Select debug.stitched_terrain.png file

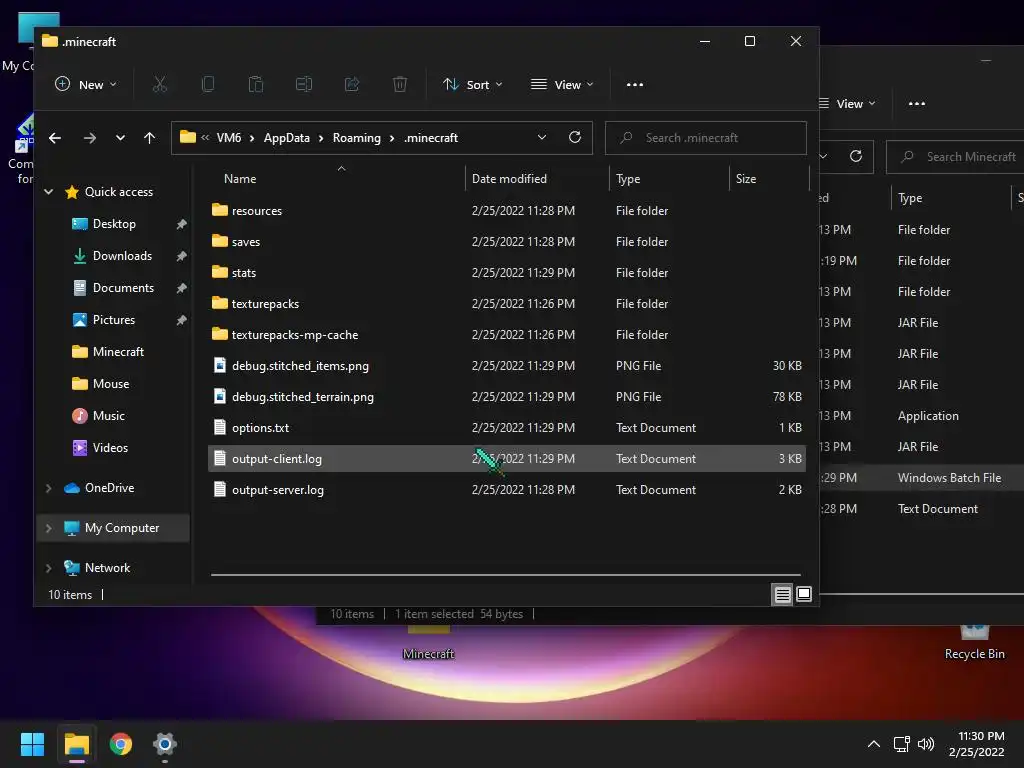click(507, 397)
